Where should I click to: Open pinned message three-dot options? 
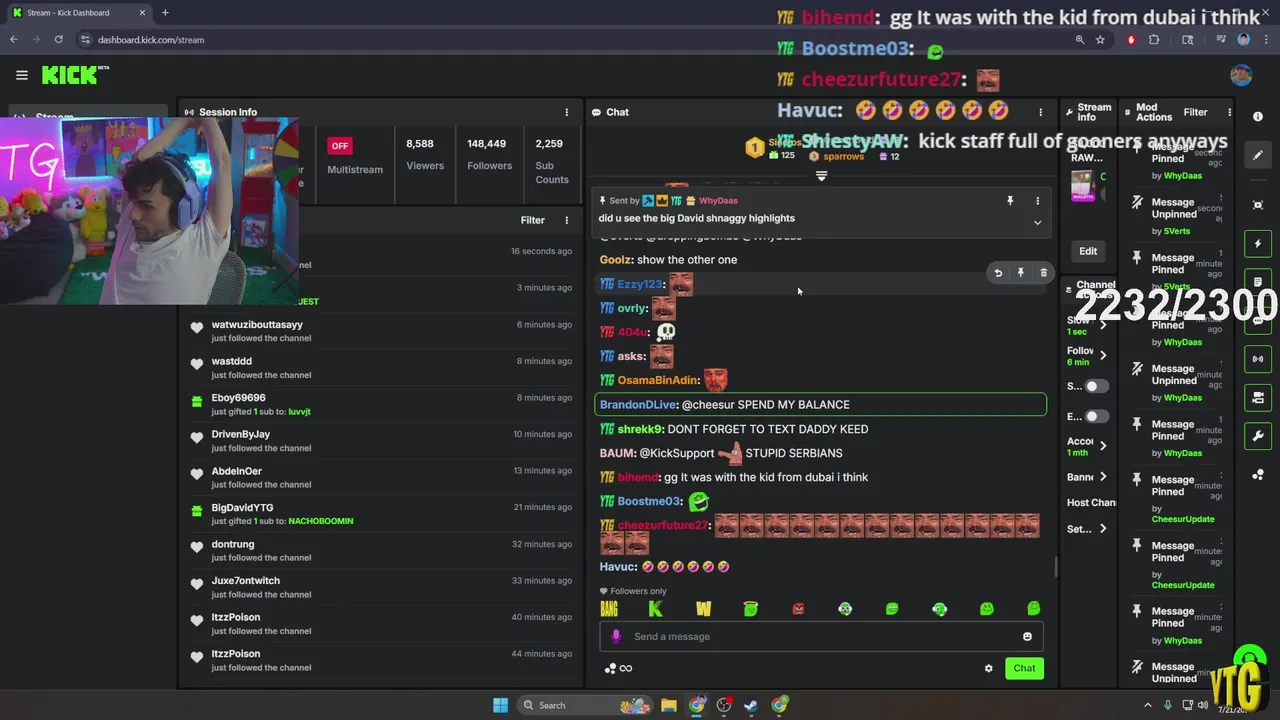[1037, 201]
